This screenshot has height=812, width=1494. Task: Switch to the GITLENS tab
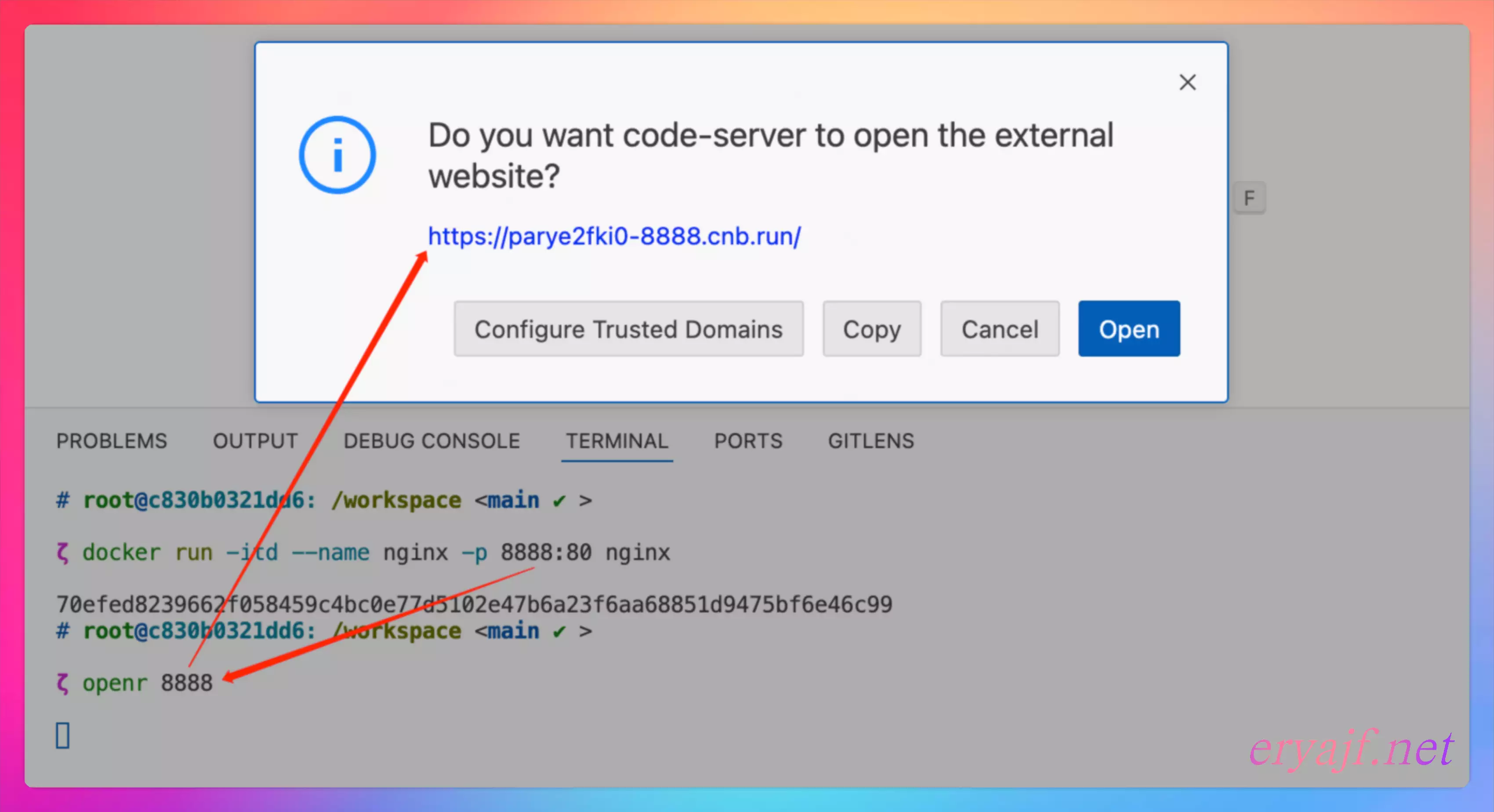(x=870, y=441)
